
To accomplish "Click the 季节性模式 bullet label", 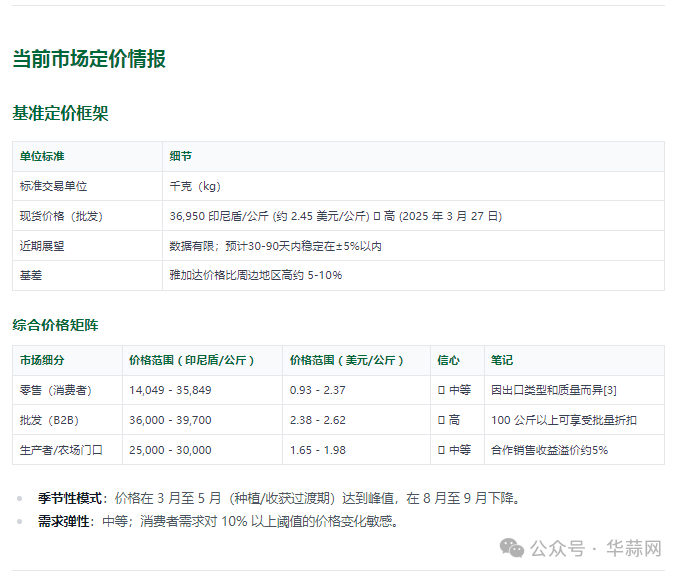I will pos(70,498).
